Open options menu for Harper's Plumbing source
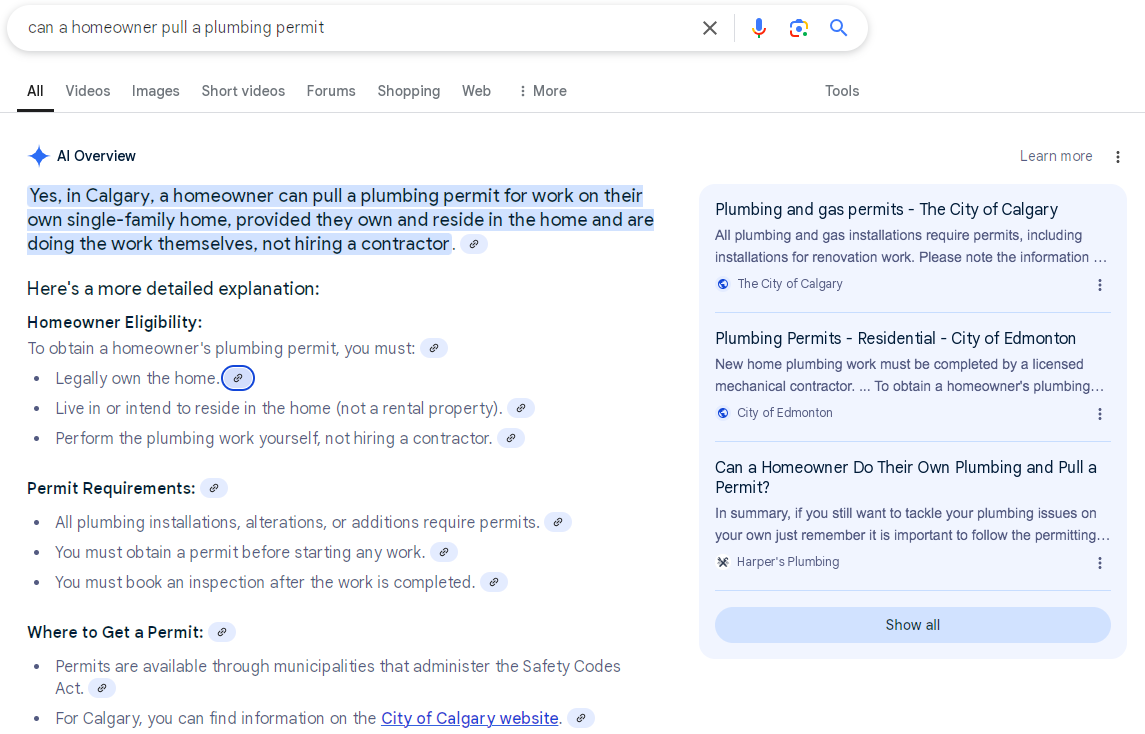1145x734 pixels. click(1100, 563)
